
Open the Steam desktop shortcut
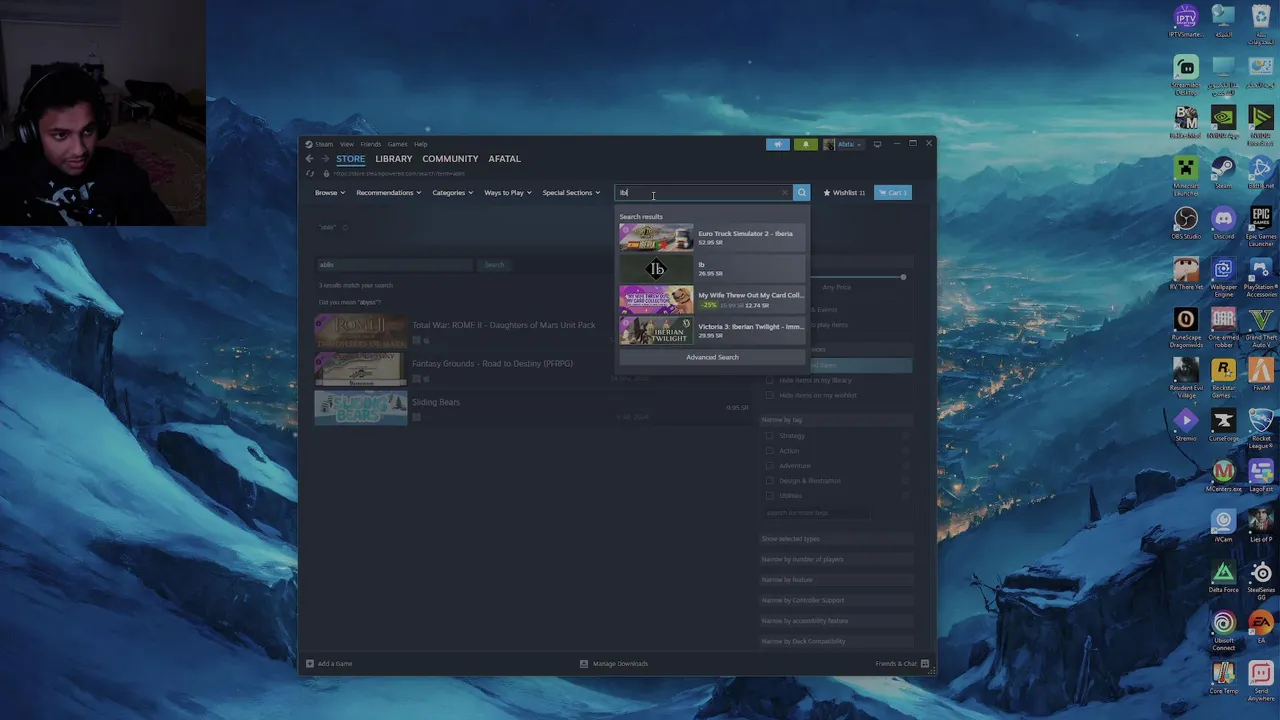1223,172
